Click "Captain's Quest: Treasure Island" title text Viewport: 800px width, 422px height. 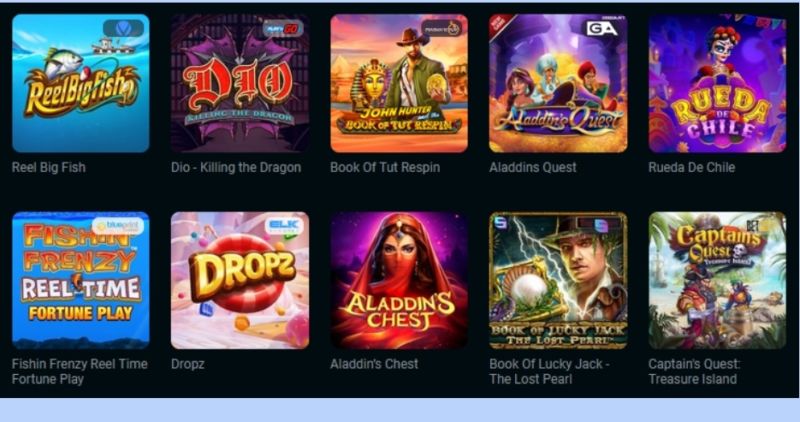(x=694, y=371)
